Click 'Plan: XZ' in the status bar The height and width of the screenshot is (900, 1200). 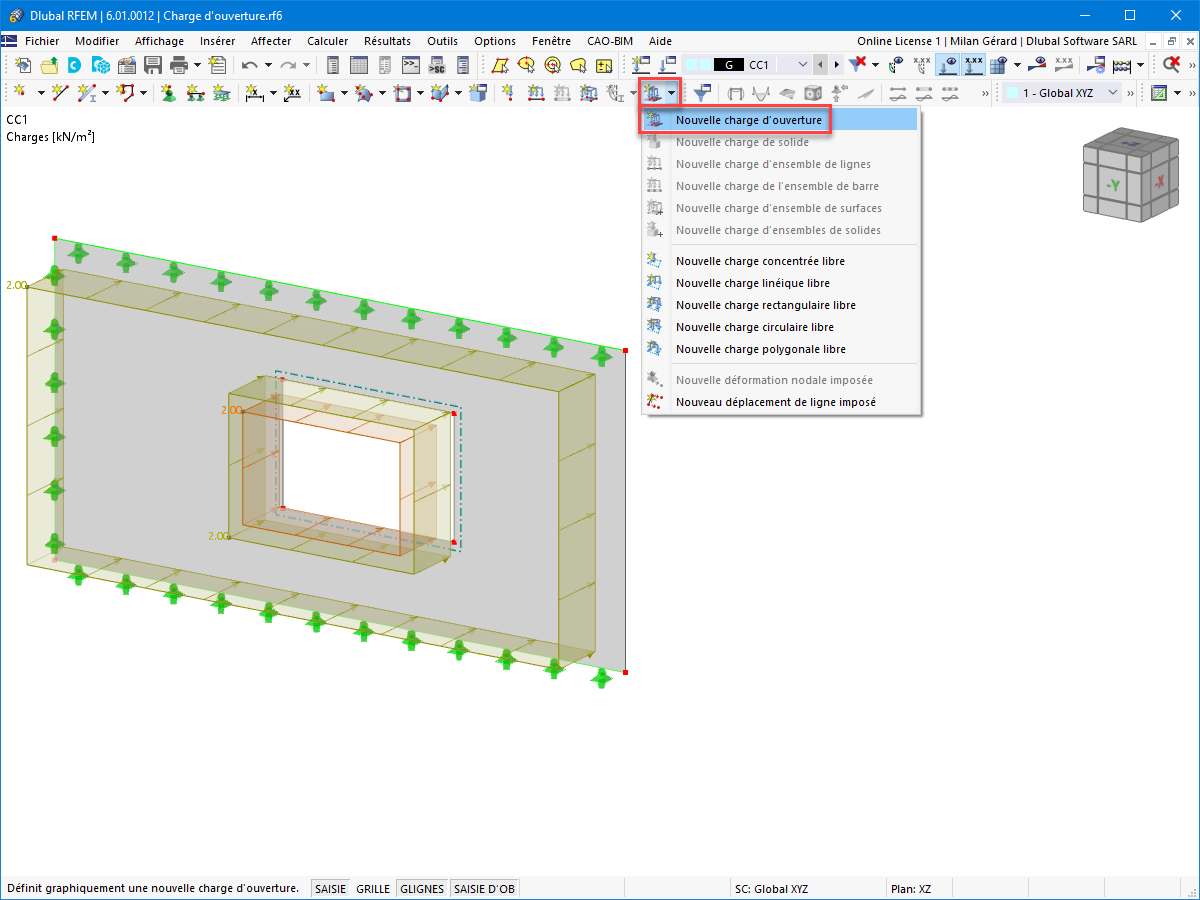(x=910, y=888)
